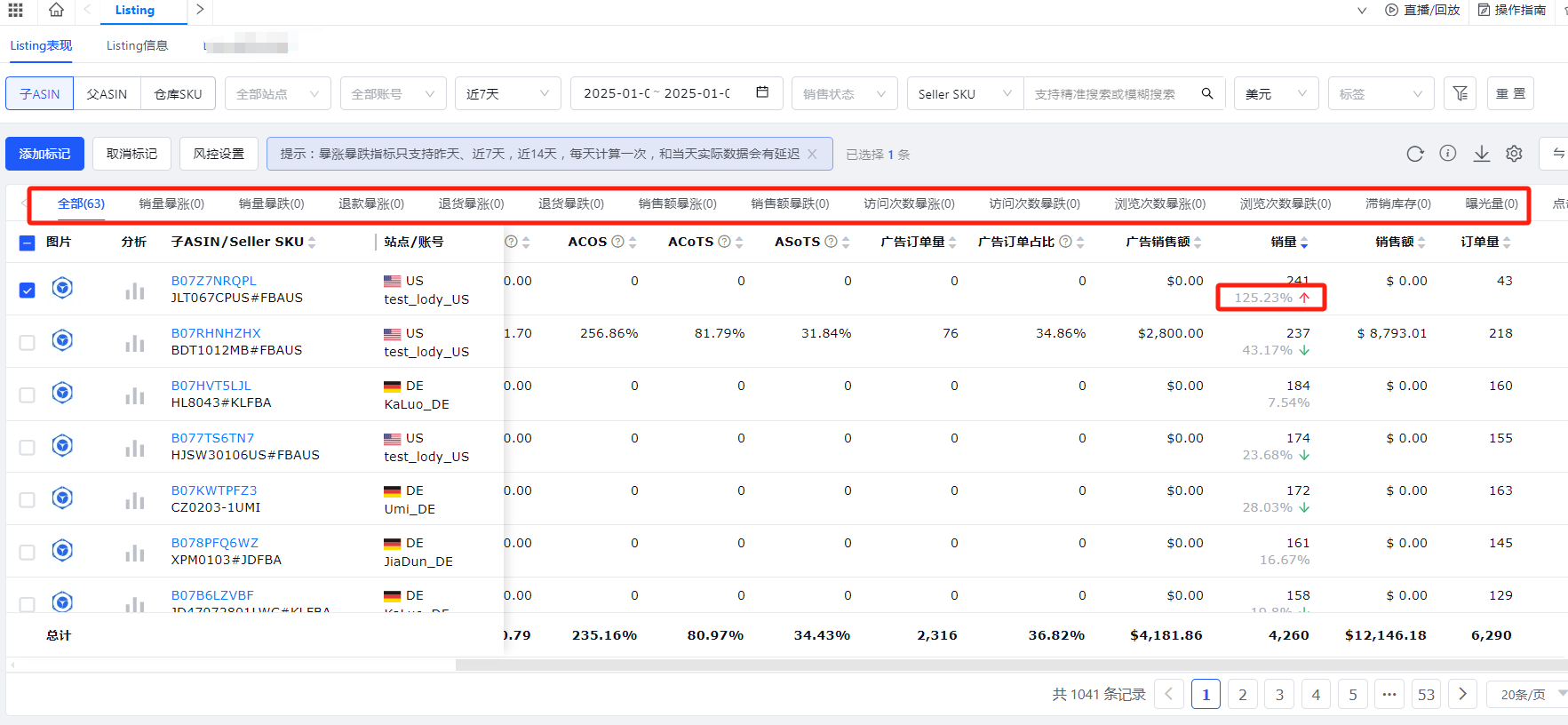Click the filter funnel icon
Image resolution: width=1568 pixels, height=725 pixels.
pyautogui.click(x=1460, y=93)
